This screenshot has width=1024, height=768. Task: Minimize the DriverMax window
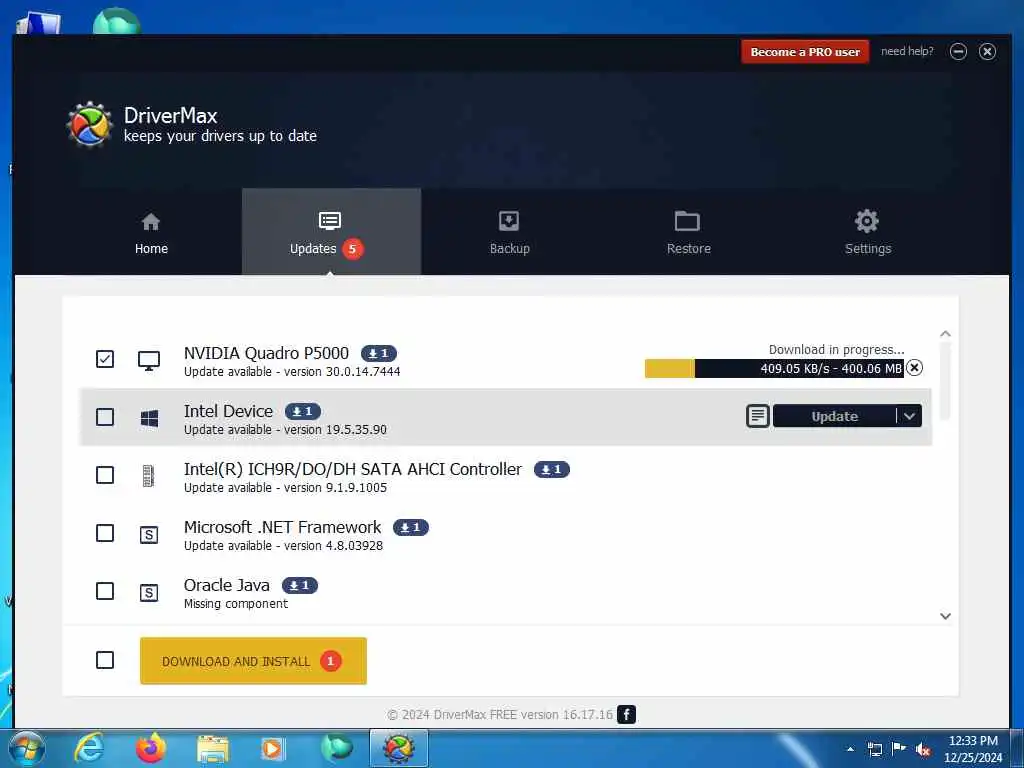click(x=958, y=52)
